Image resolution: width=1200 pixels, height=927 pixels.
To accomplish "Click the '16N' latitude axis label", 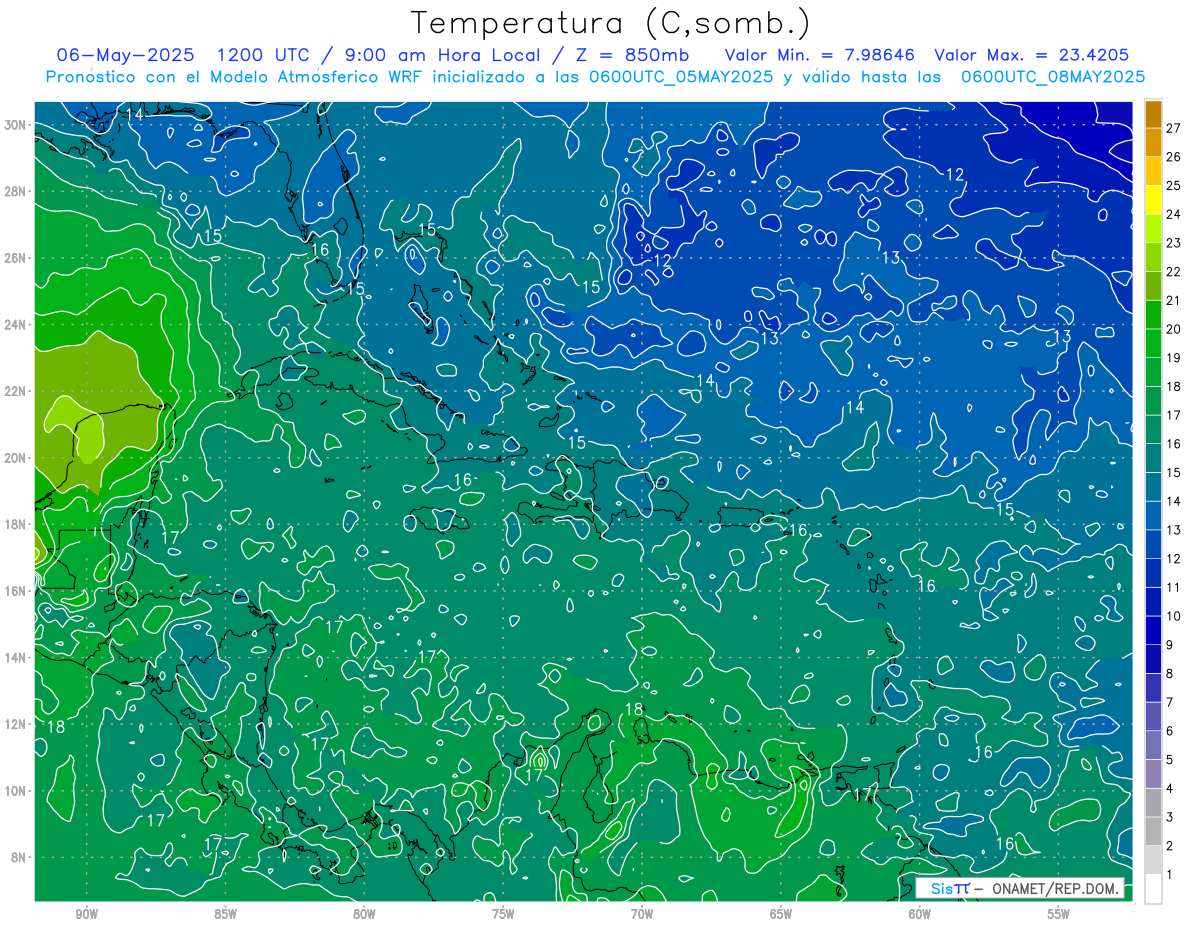I will pos(15,591).
